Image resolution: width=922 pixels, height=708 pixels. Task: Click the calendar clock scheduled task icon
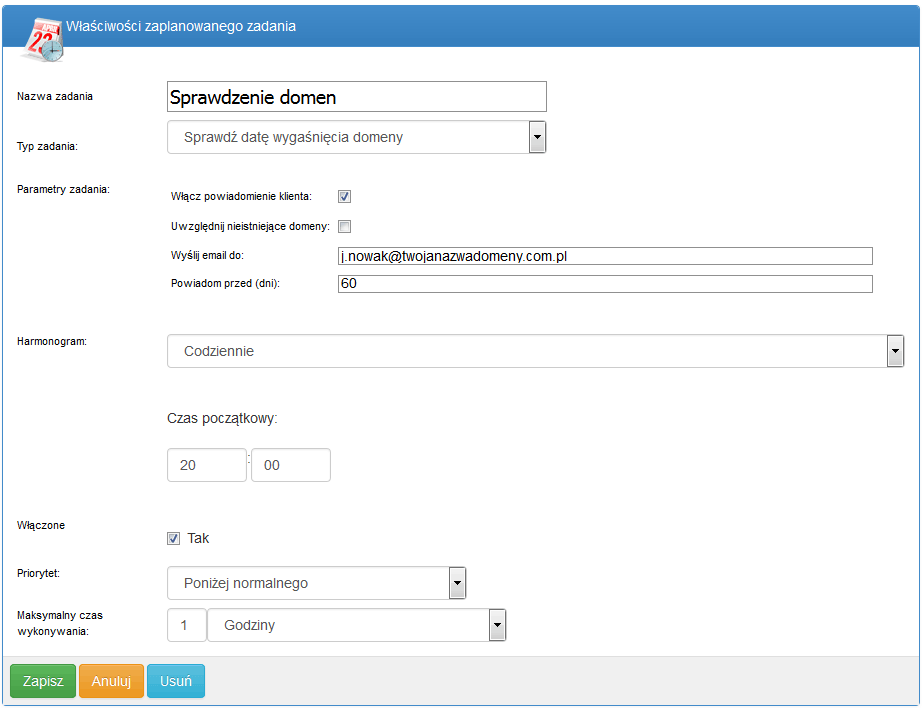pos(42,40)
